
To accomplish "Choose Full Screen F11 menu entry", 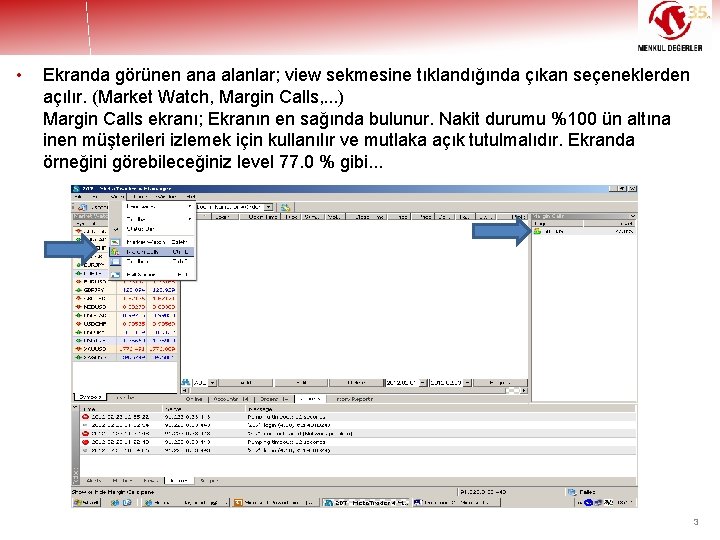I will (152, 275).
